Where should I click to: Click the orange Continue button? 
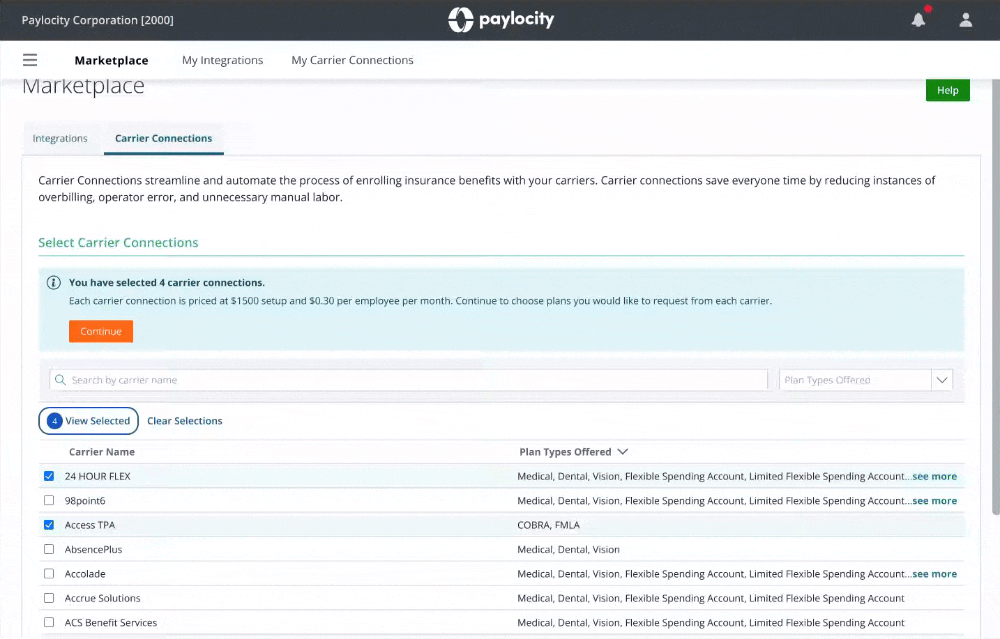tap(101, 331)
